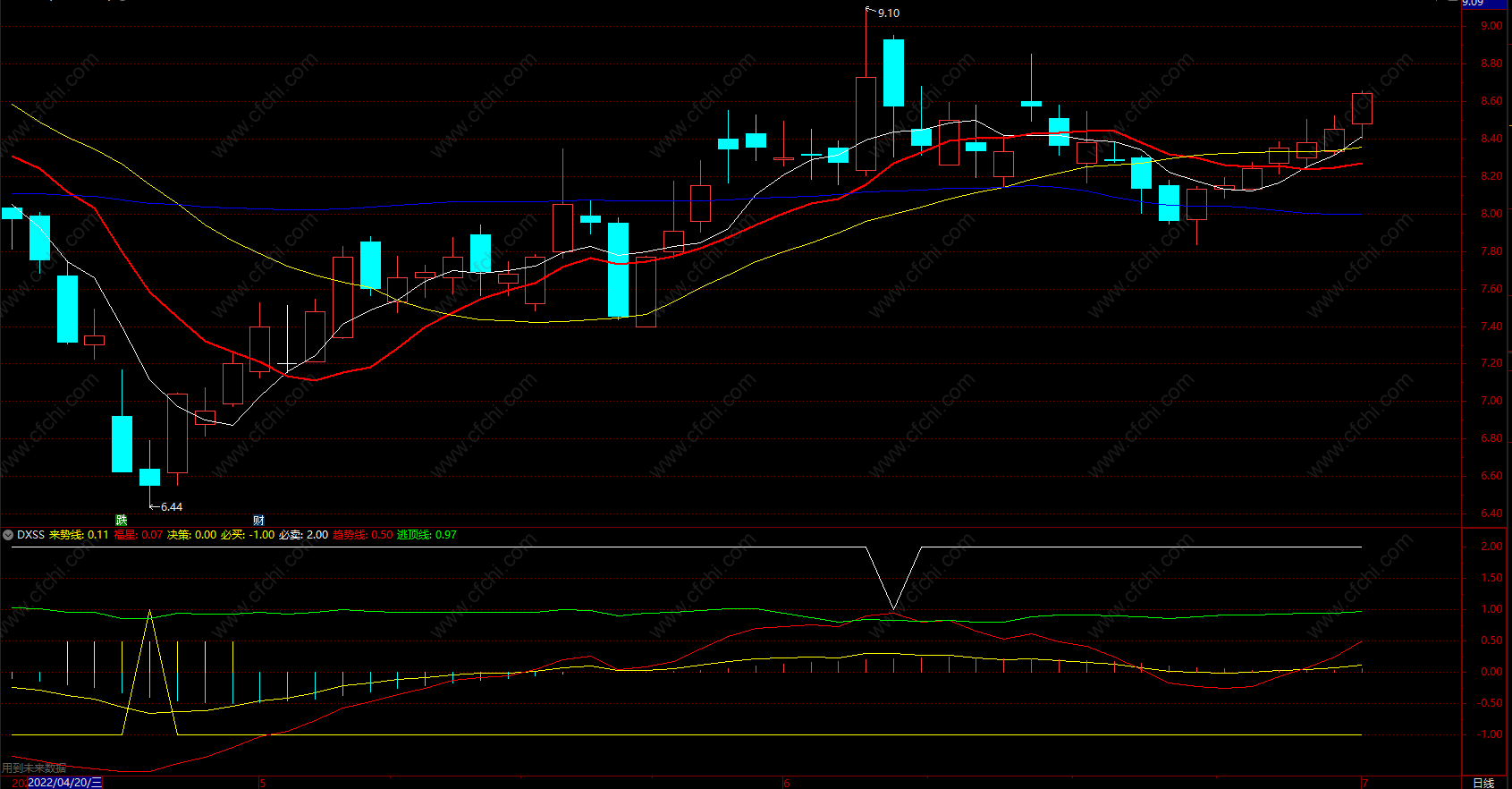Select the 决策: 0.00 indicator value
This screenshot has width=1512, height=789.
[192, 535]
